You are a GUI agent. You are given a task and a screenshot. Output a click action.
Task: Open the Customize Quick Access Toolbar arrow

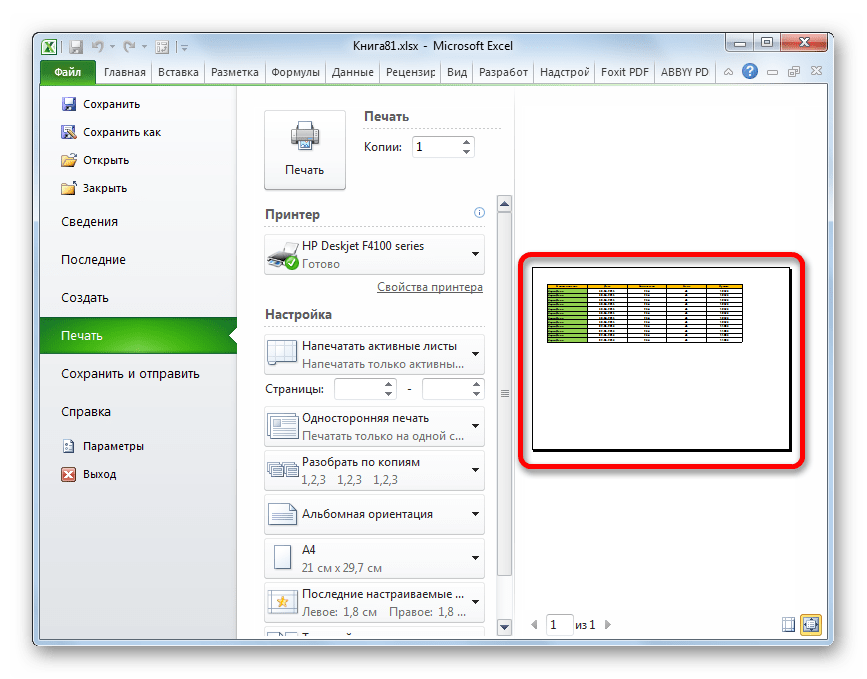[184, 48]
